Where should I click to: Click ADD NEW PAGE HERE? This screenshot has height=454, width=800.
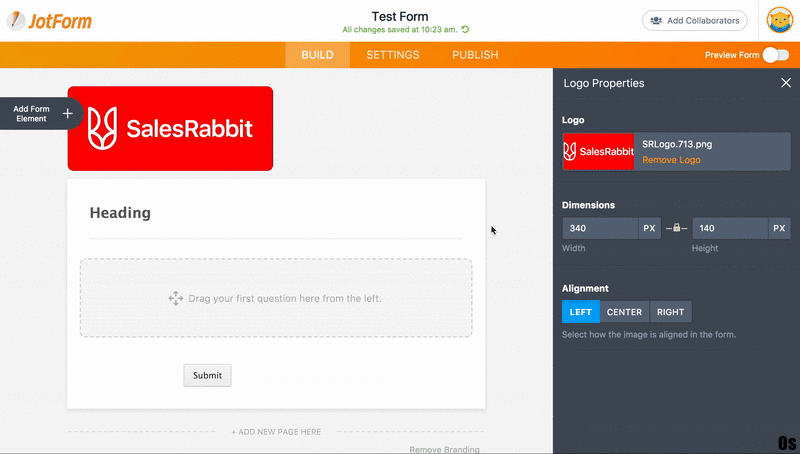276,432
